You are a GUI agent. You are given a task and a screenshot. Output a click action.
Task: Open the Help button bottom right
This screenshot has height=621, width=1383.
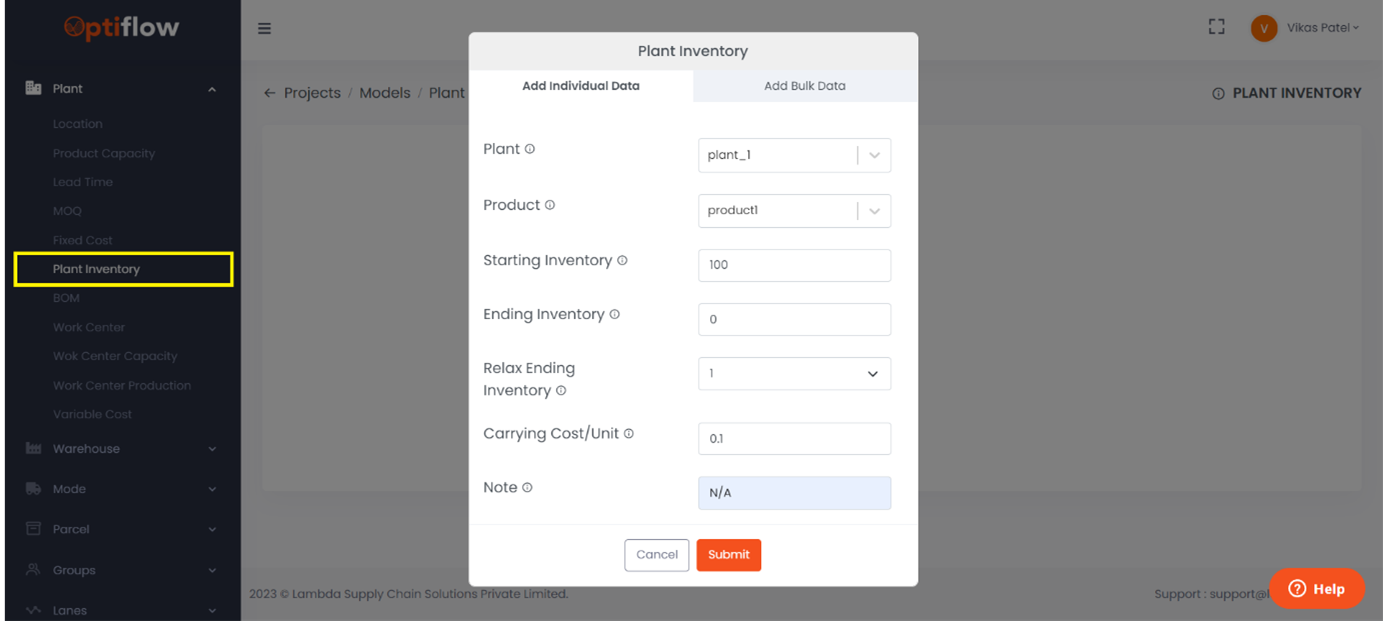(x=1317, y=589)
